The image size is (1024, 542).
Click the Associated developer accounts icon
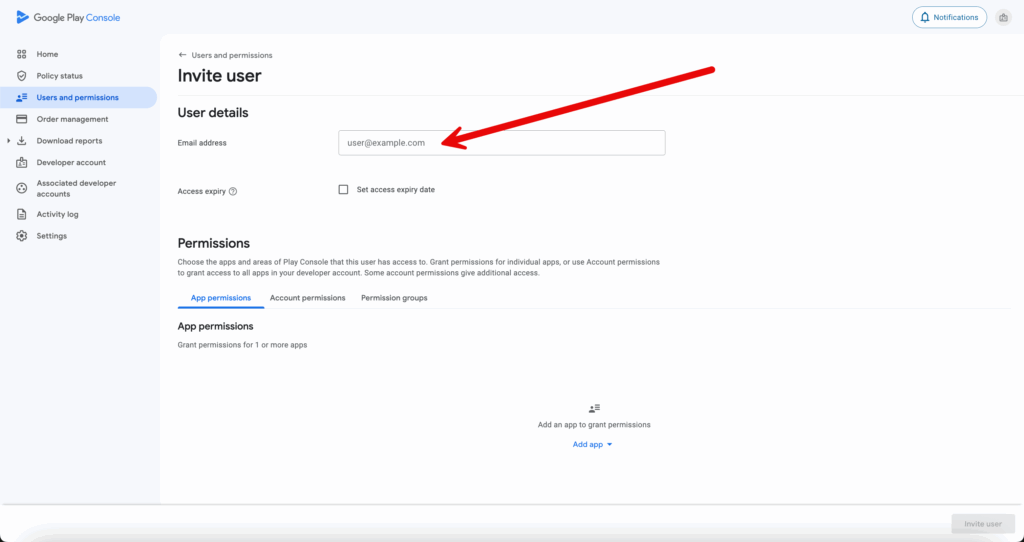pos(22,188)
